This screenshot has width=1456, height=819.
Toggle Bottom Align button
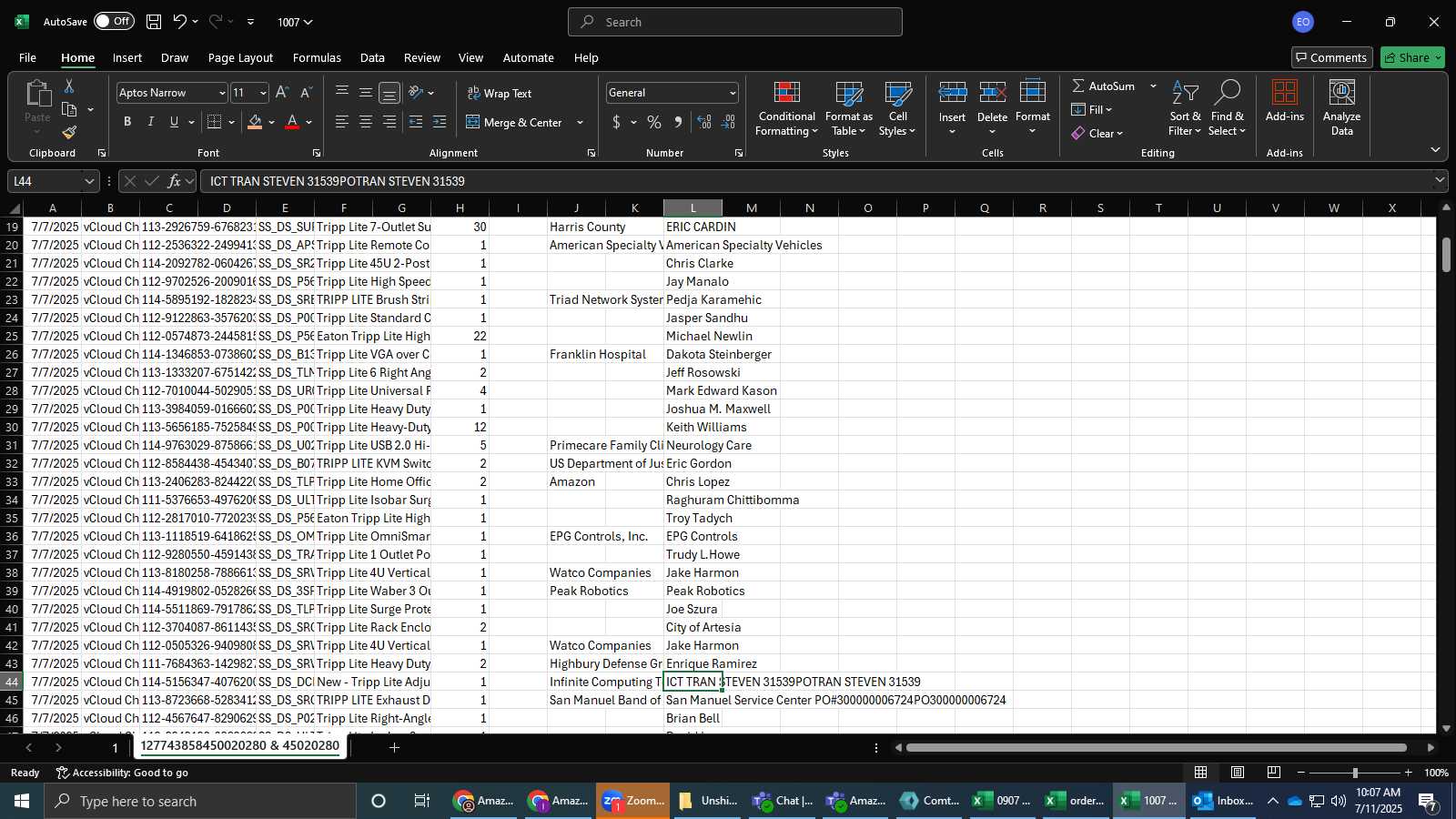pyautogui.click(x=389, y=93)
